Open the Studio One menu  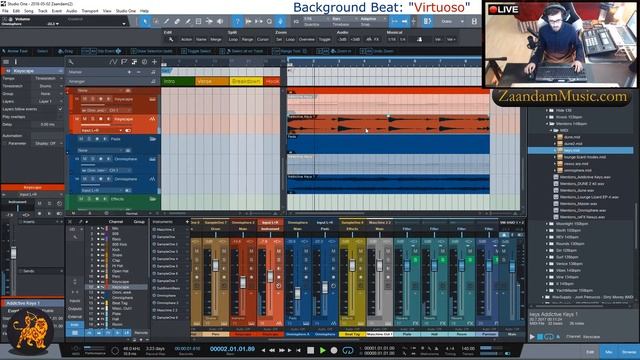pos(126,11)
